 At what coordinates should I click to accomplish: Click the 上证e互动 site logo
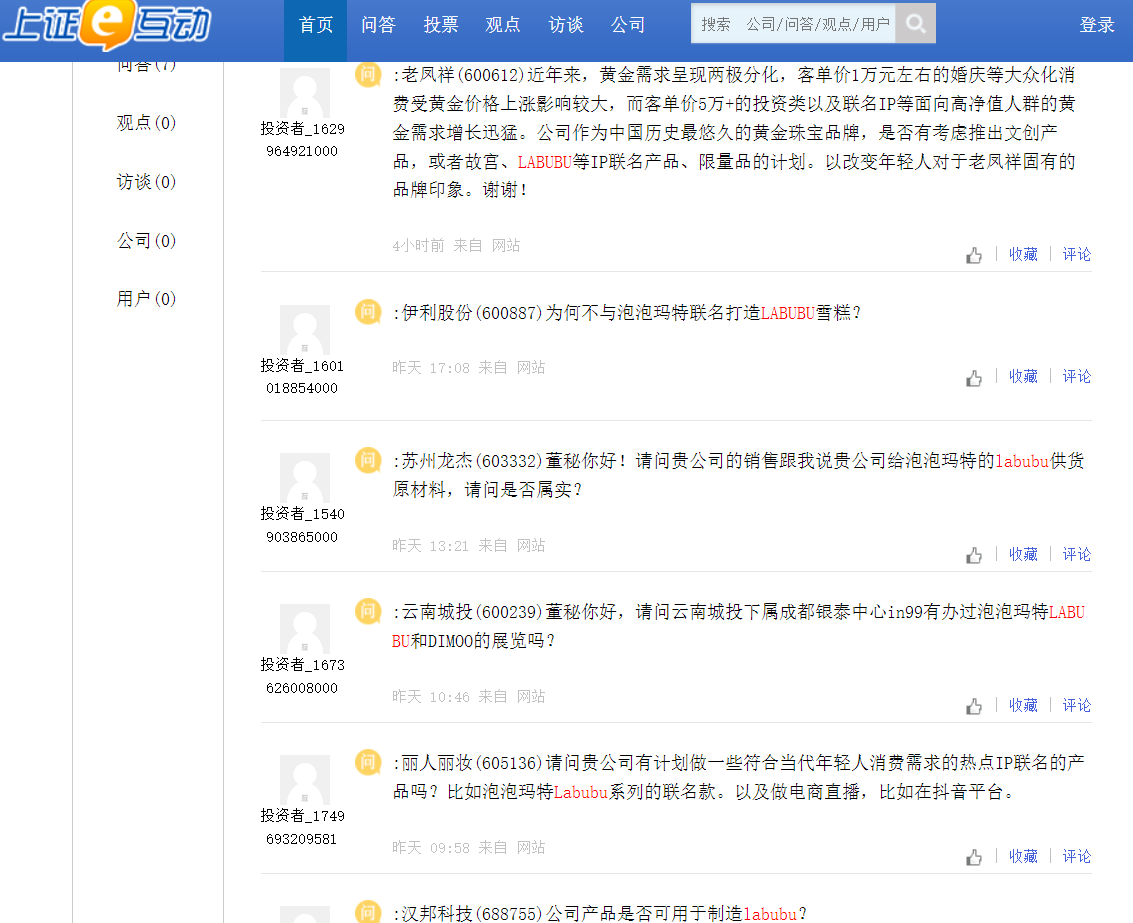(x=107, y=25)
